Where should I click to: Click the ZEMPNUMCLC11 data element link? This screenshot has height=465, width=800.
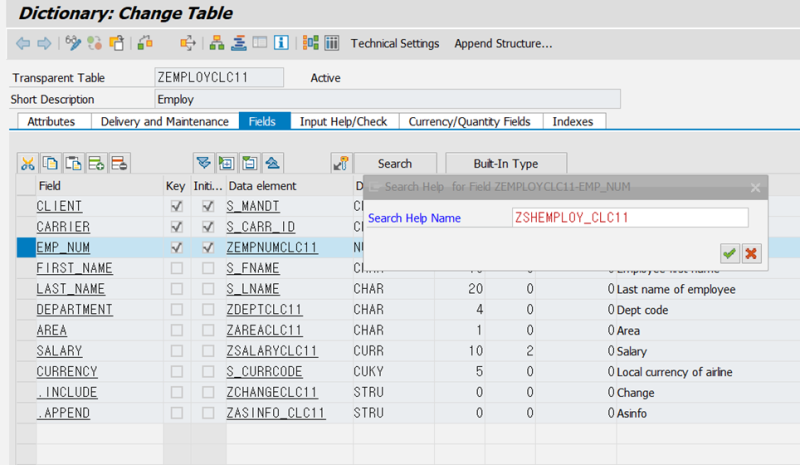tap(272, 248)
